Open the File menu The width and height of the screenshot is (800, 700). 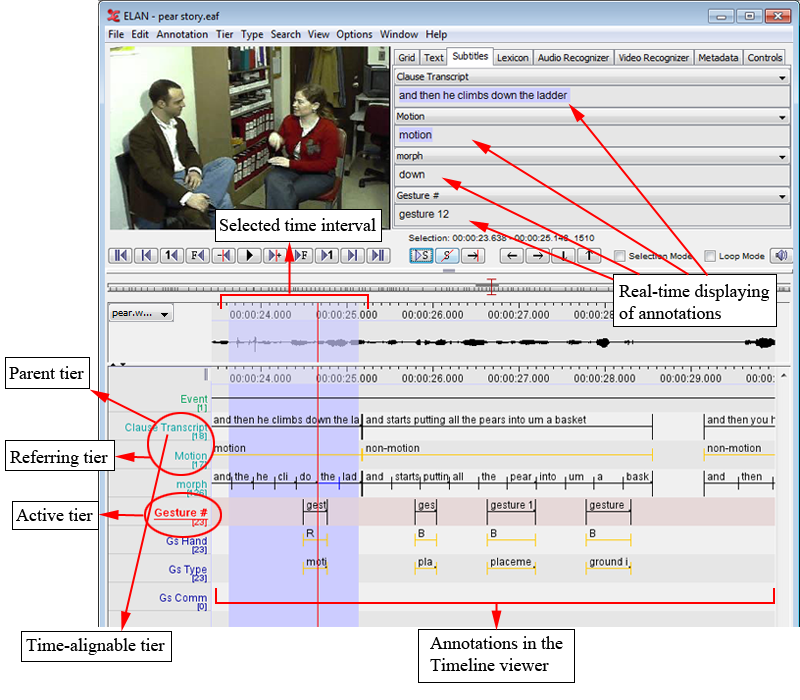pos(116,34)
